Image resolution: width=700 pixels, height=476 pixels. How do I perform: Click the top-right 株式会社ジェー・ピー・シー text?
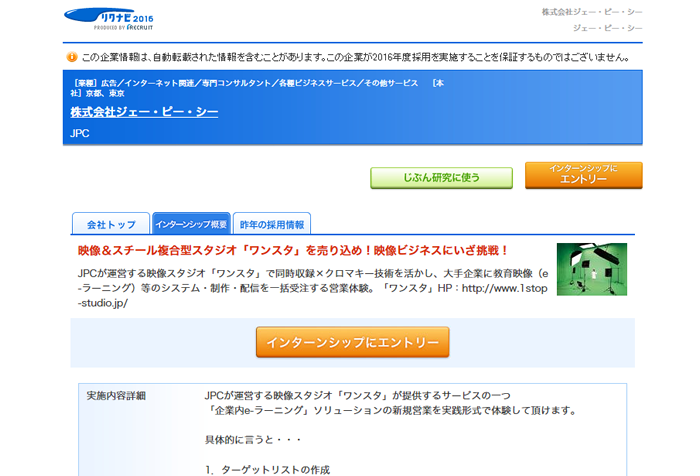[592, 12]
